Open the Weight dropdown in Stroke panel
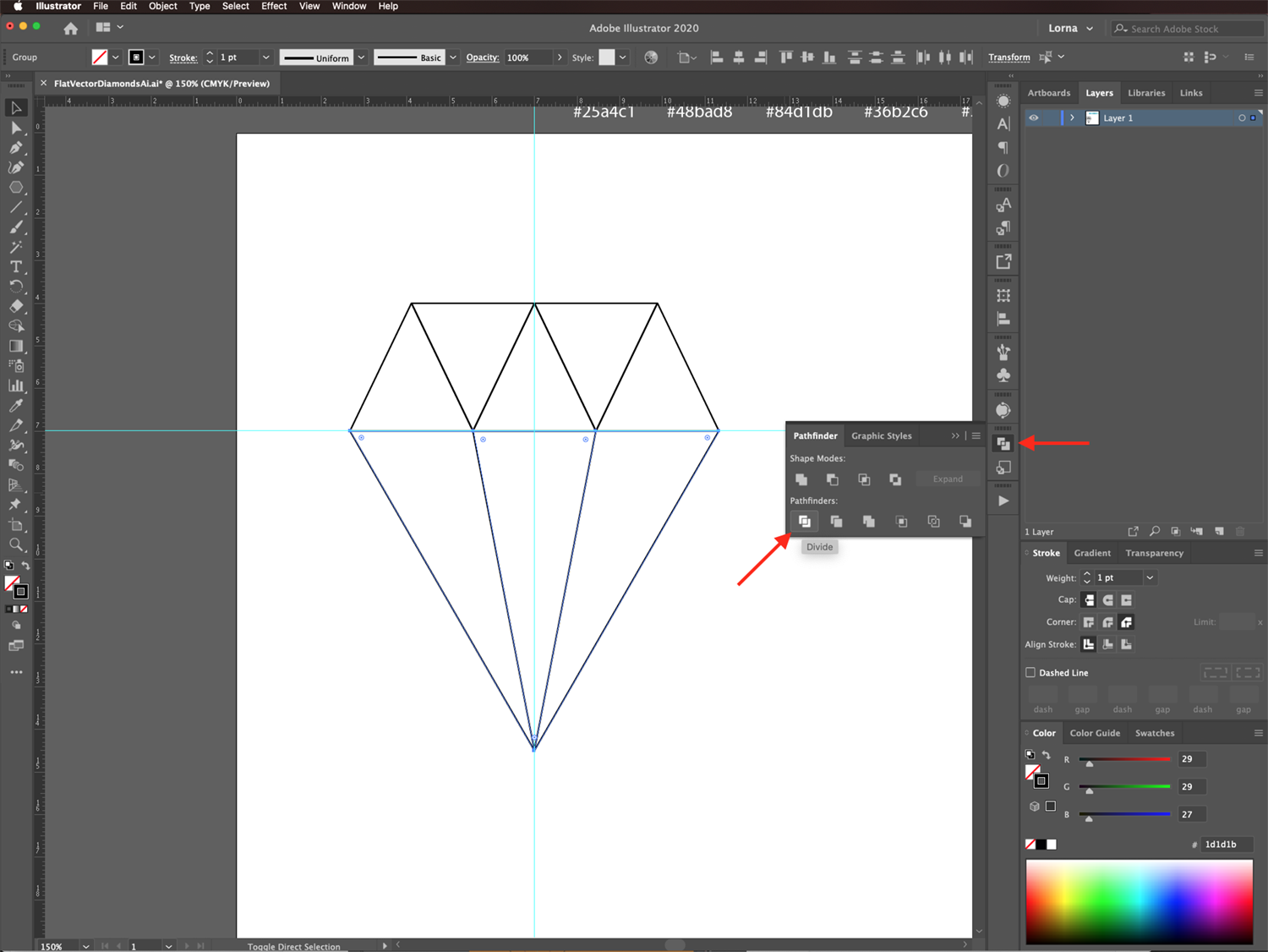1268x952 pixels. pos(1150,577)
